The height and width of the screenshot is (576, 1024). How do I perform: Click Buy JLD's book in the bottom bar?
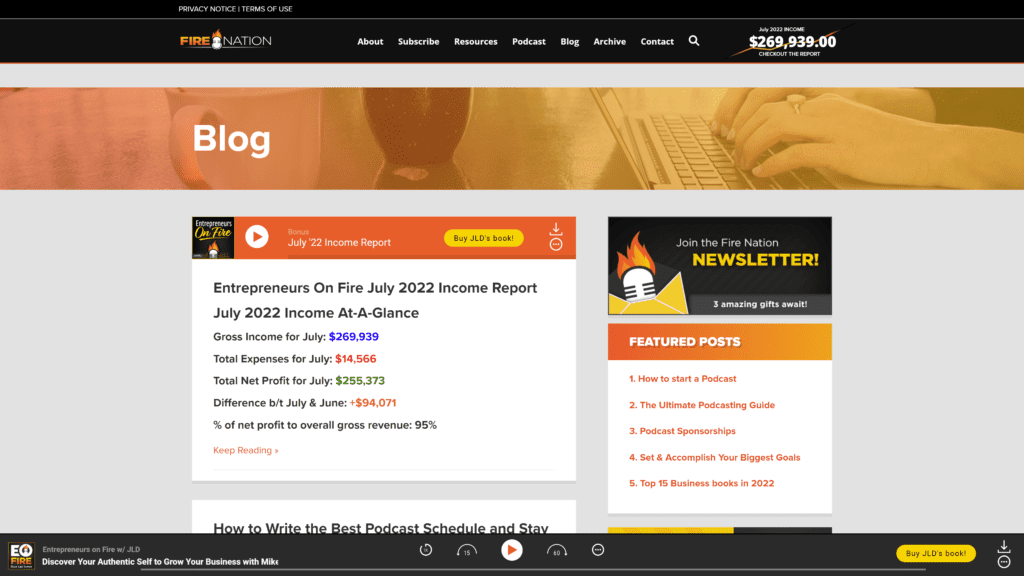[936, 553]
